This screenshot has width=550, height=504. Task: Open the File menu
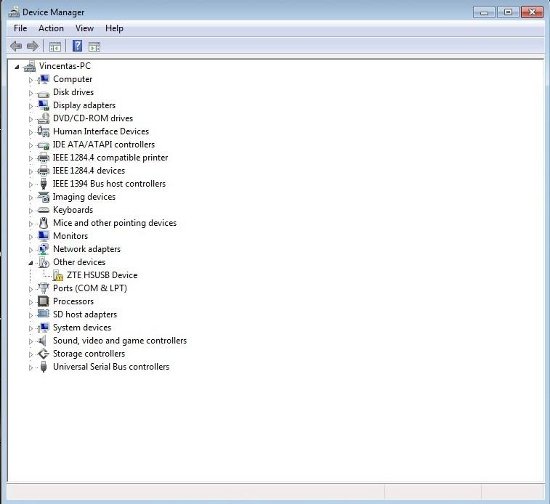pos(20,28)
